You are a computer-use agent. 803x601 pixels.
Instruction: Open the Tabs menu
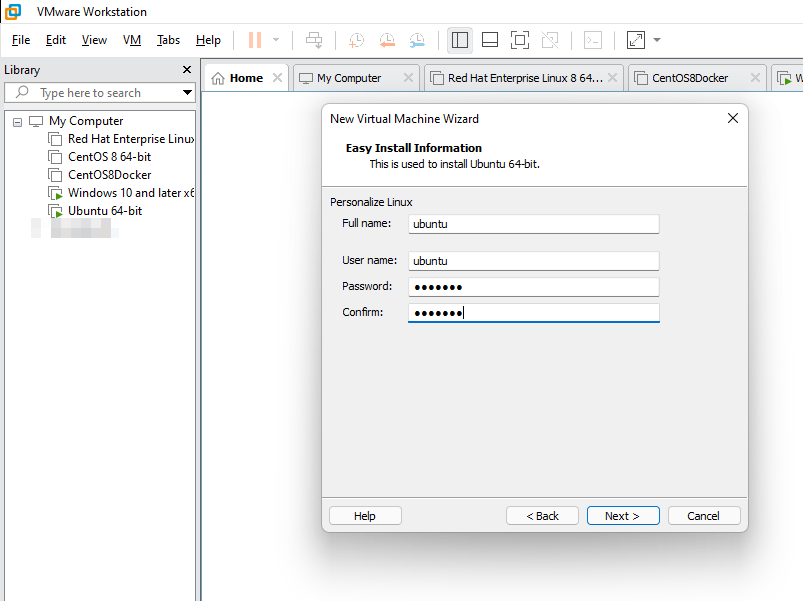coord(168,40)
